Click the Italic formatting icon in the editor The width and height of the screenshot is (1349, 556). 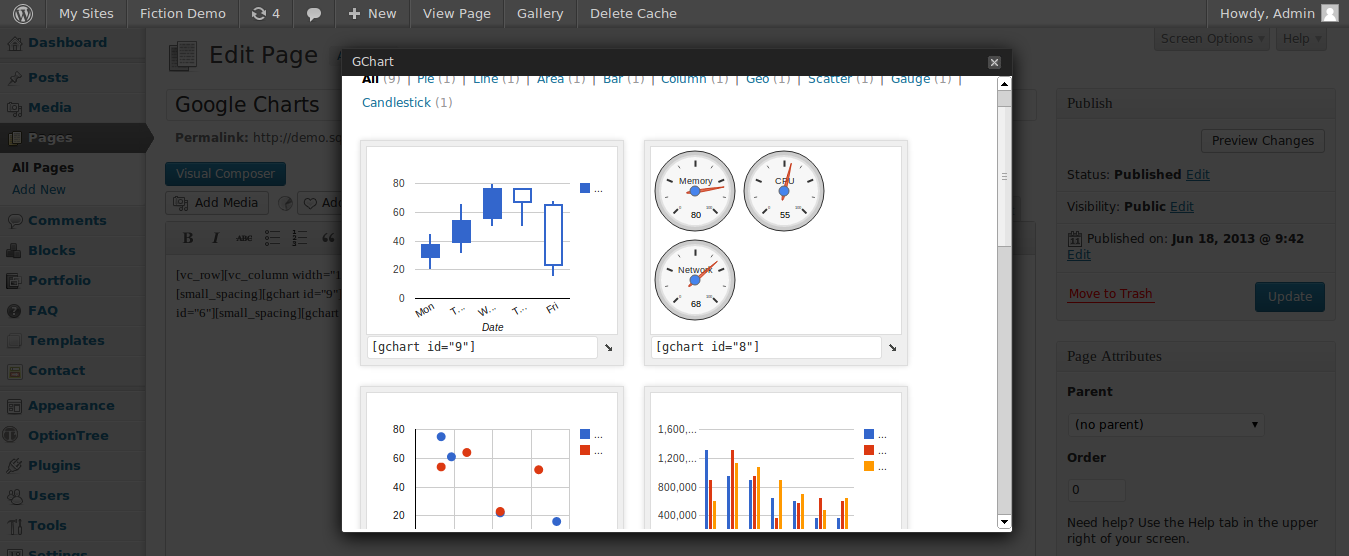(215, 238)
